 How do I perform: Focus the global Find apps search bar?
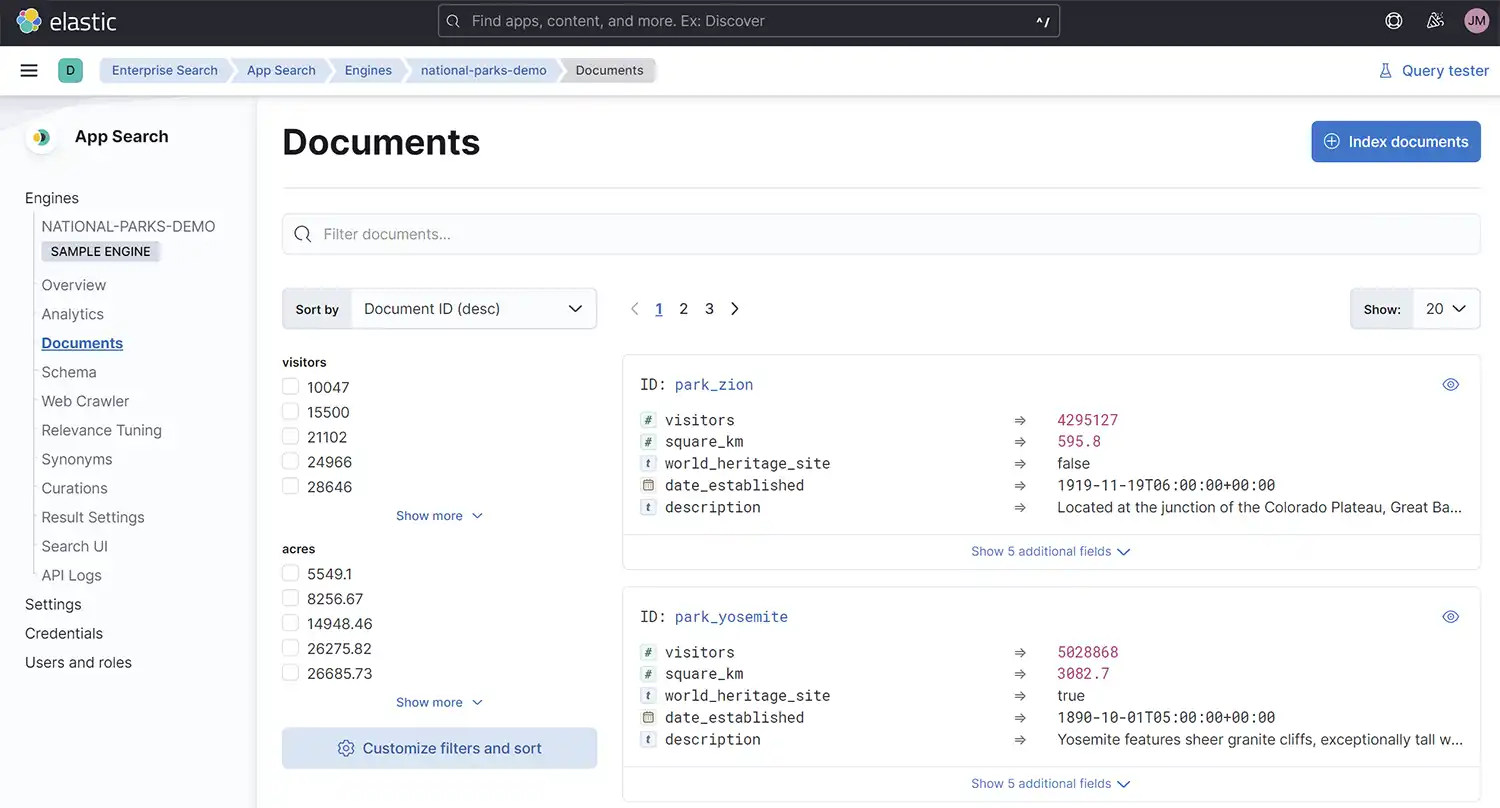click(749, 21)
